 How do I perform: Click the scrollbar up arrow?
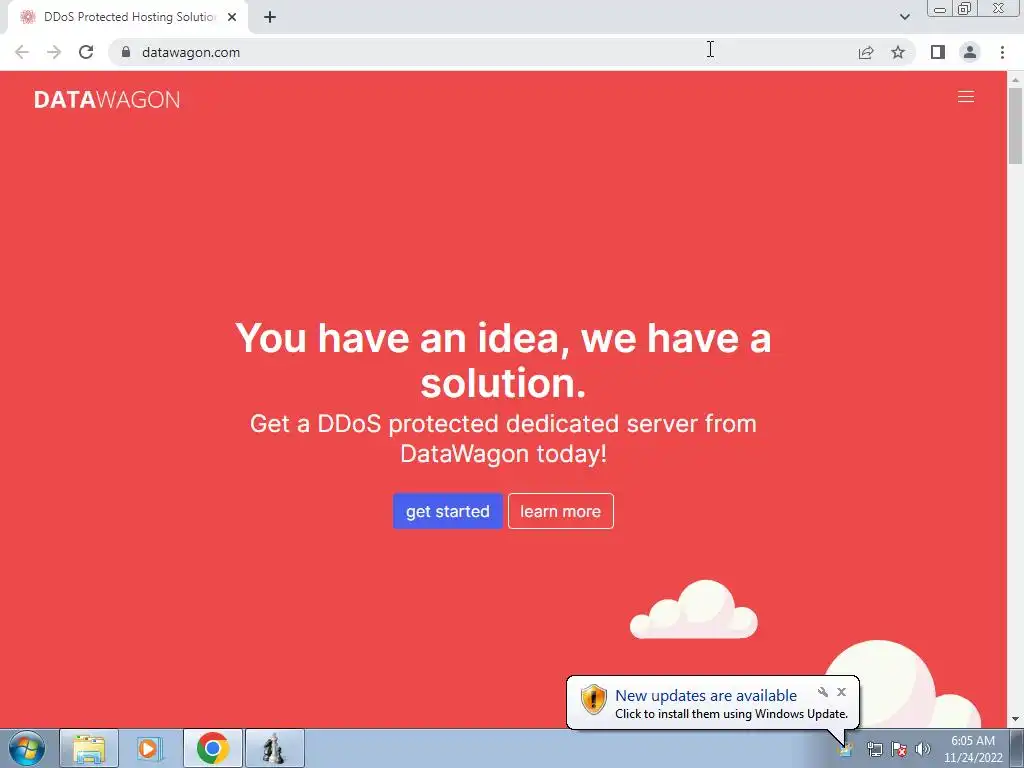click(x=1015, y=80)
